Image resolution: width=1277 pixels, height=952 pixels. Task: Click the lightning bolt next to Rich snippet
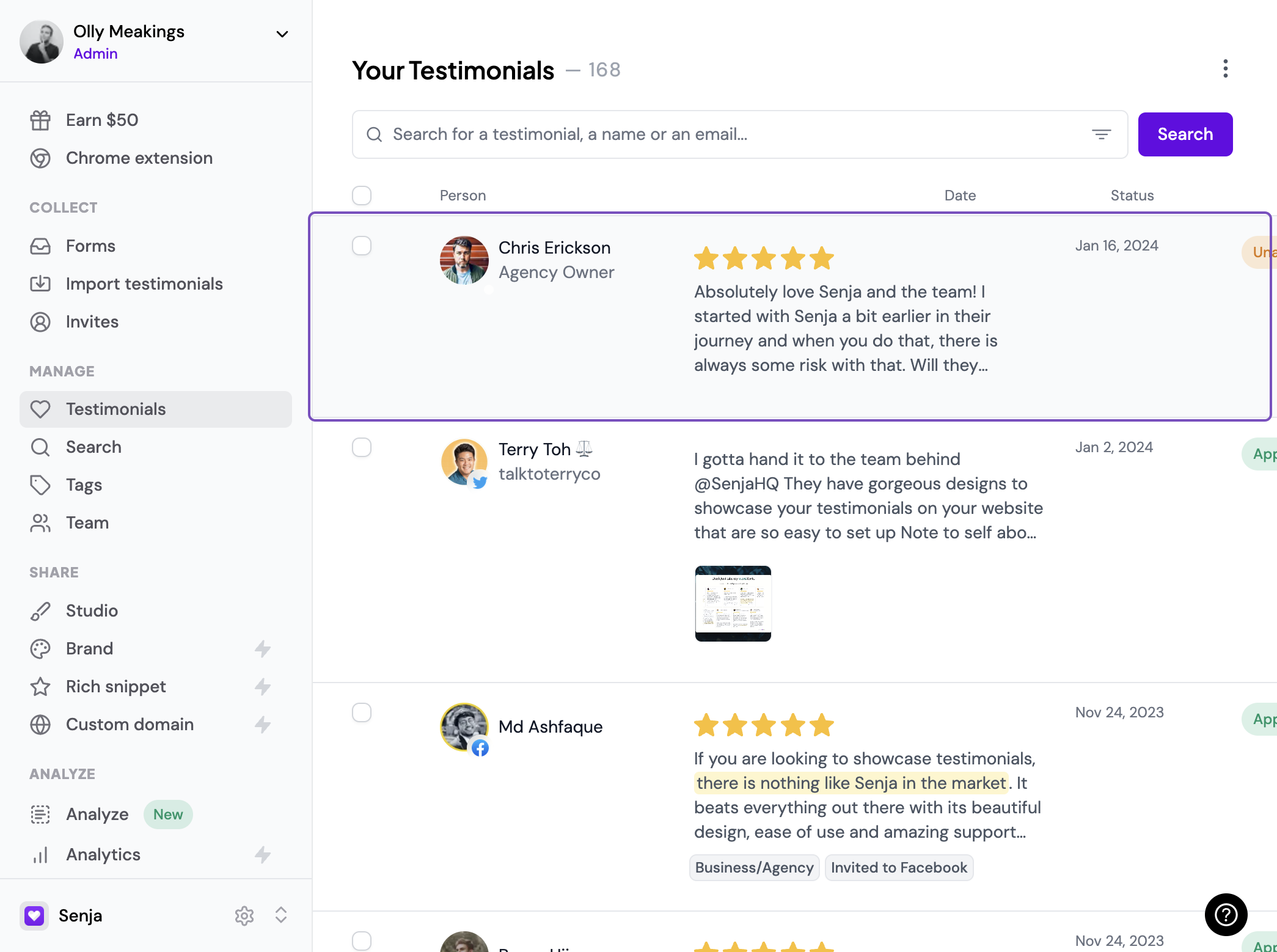tap(263, 687)
